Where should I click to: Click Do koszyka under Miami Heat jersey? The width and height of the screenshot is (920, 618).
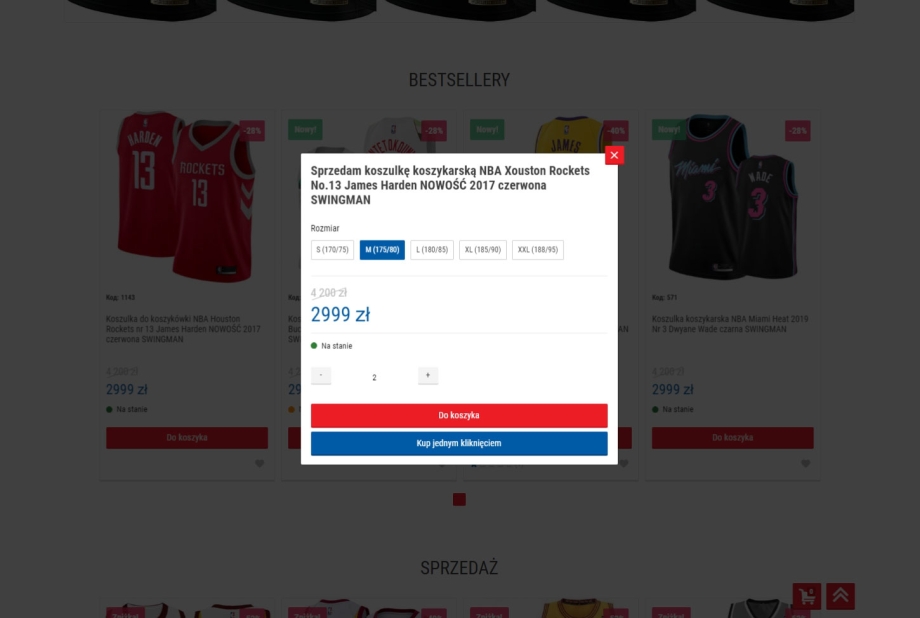tap(732, 438)
